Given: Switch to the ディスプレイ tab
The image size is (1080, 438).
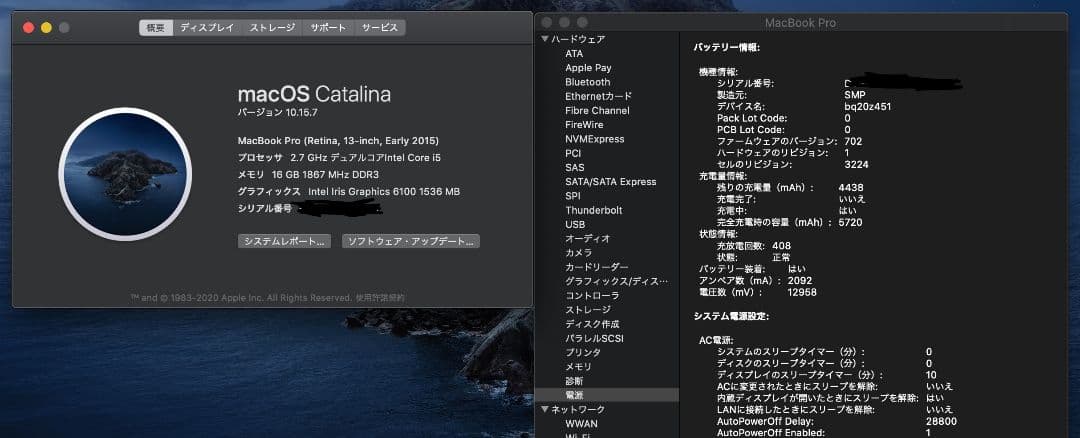Looking at the screenshot, I should pyautogui.click(x=207, y=28).
